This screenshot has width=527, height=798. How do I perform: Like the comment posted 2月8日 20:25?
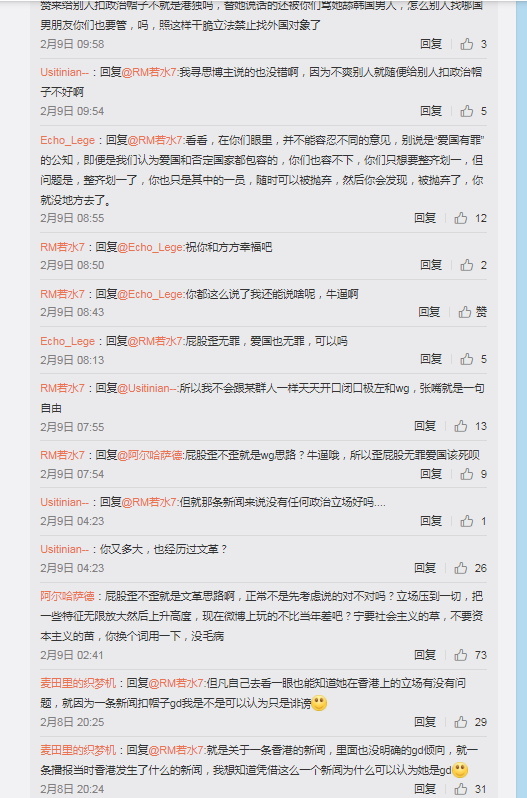pos(461,722)
